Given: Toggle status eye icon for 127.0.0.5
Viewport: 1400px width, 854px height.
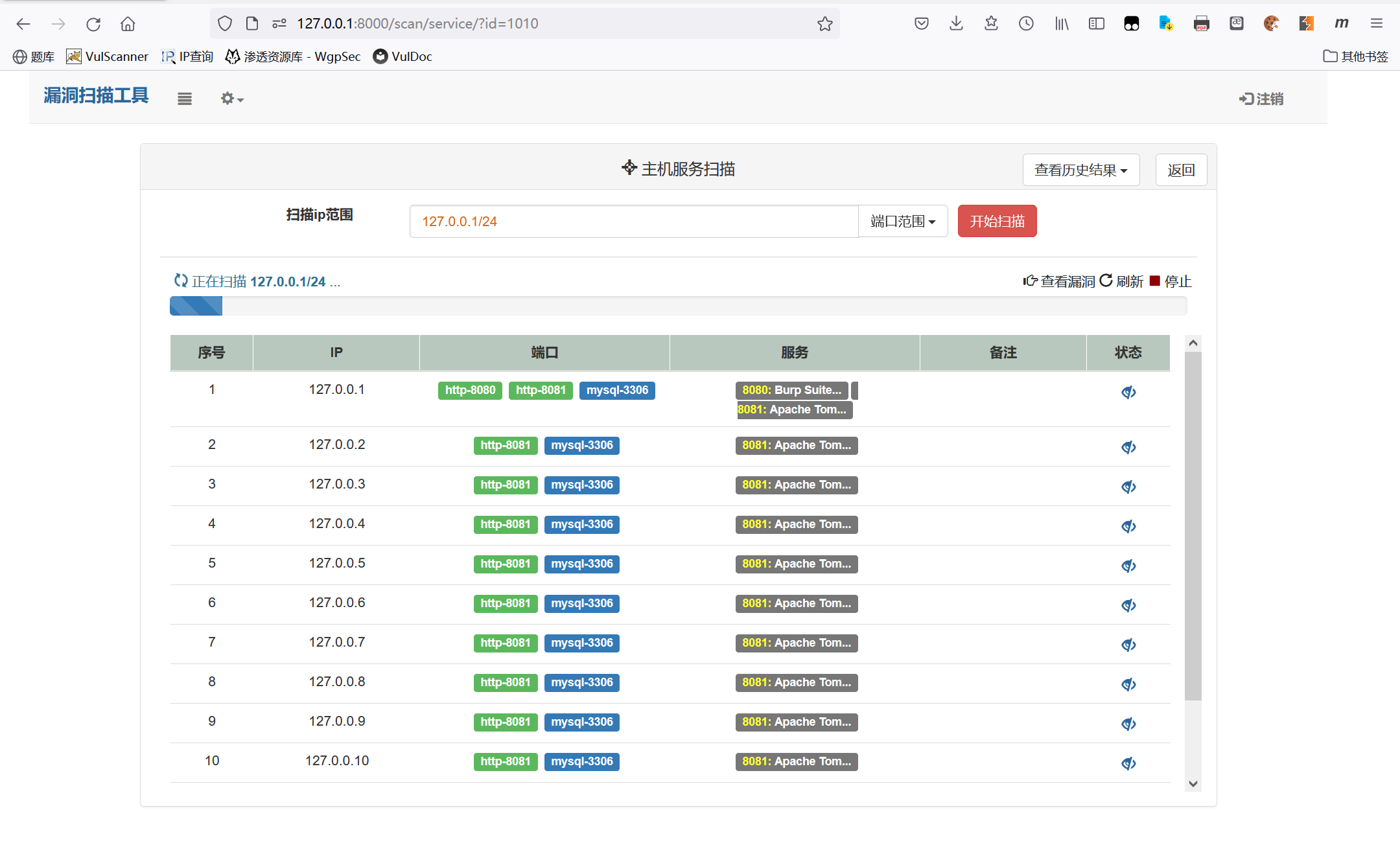Looking at the screenshot, I should pos(1128,566).
